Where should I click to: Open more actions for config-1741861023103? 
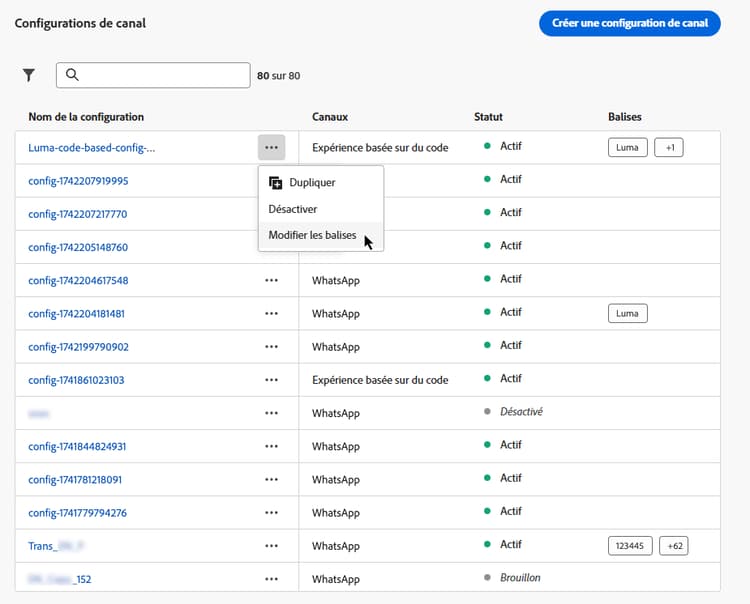click(x=271, y=380)
